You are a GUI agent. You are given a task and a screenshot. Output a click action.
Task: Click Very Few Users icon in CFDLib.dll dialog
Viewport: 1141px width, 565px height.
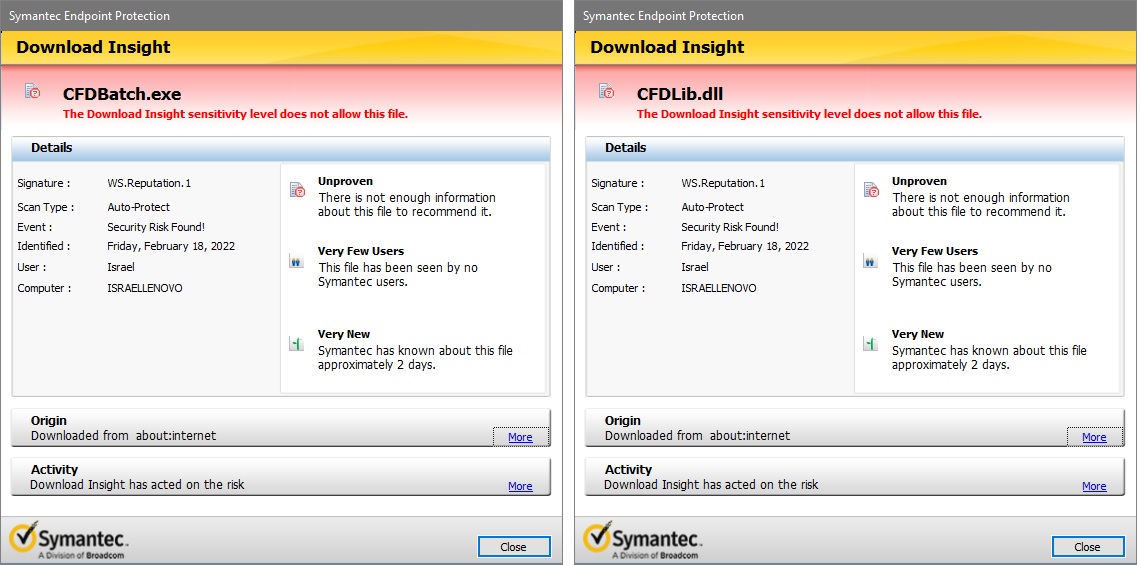pyautogui.click(x=870, y=261)
